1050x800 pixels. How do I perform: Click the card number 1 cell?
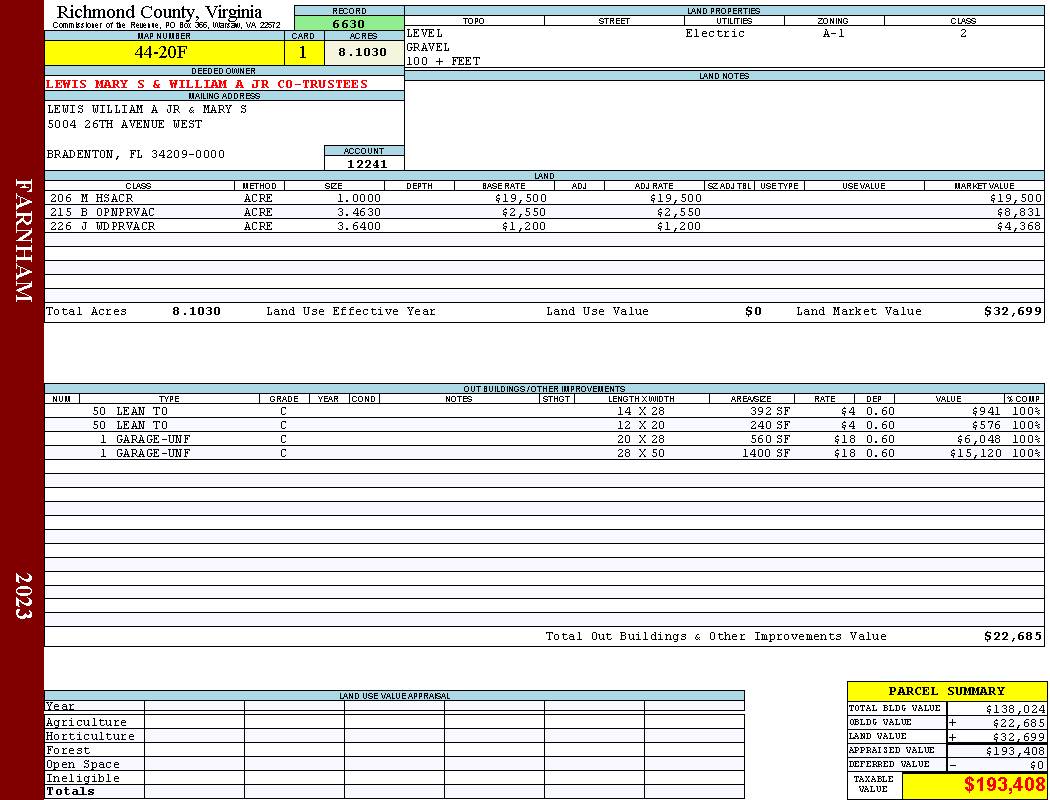tap(304, 52)
